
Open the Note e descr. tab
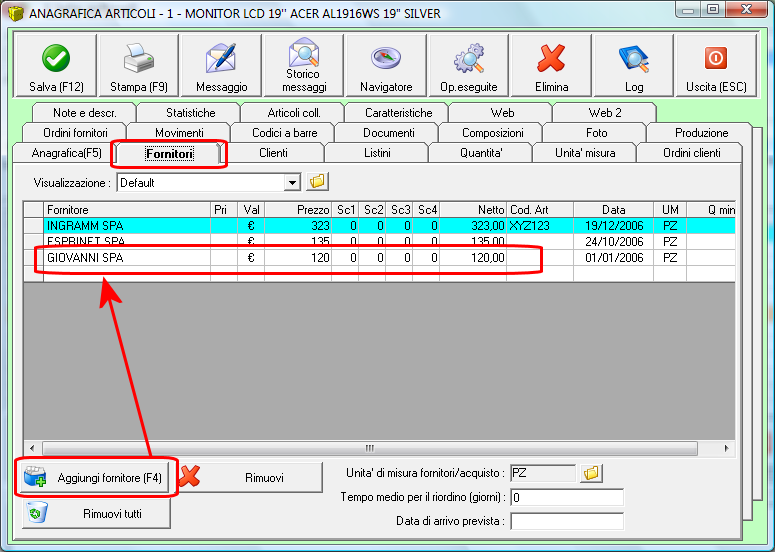point(85,113)
